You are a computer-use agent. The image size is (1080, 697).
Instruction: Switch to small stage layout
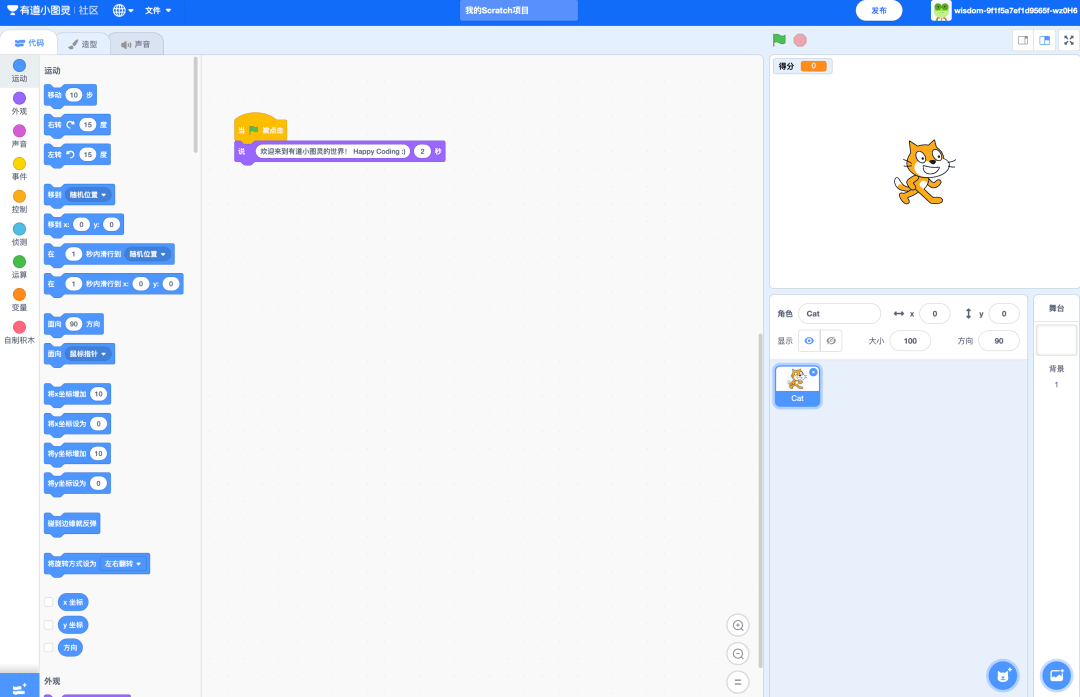click(x=1022, y=40)
